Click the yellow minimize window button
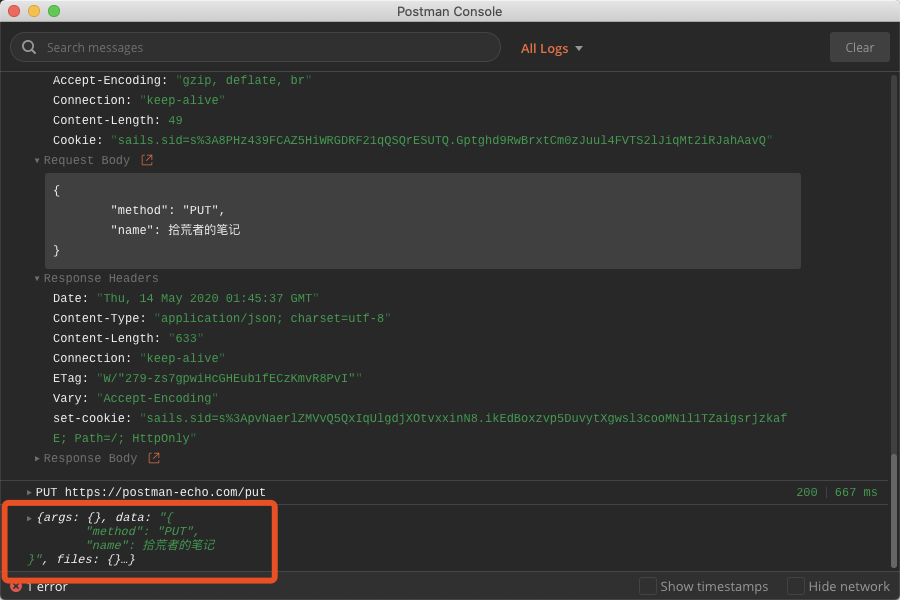Viewport: 900px width, 600px height. (x=34, y=11)
